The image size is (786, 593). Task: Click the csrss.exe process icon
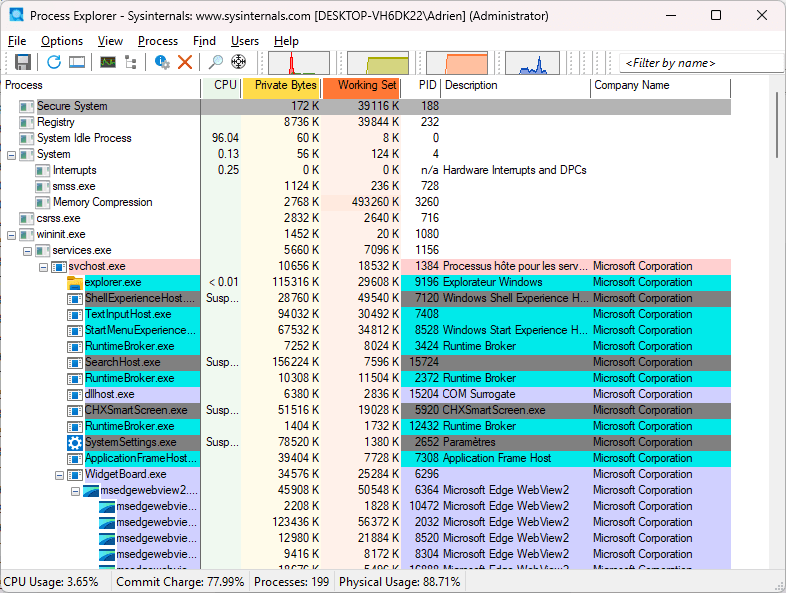[27, 219]
